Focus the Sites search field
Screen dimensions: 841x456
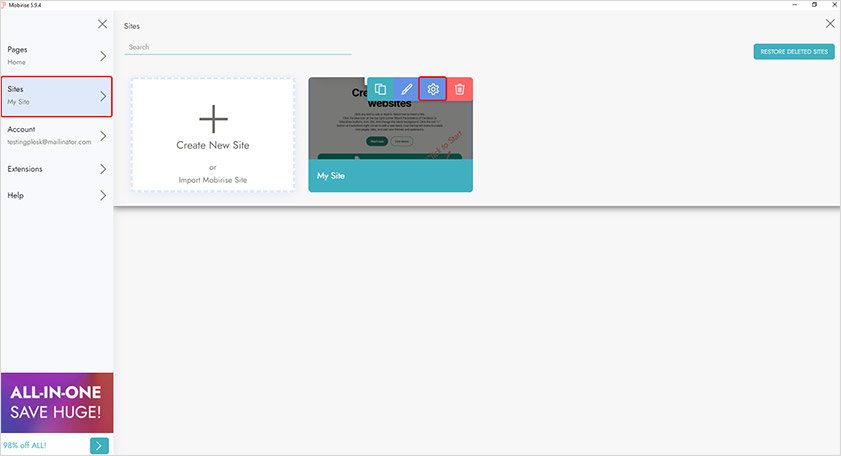click(x=238, y=47)
